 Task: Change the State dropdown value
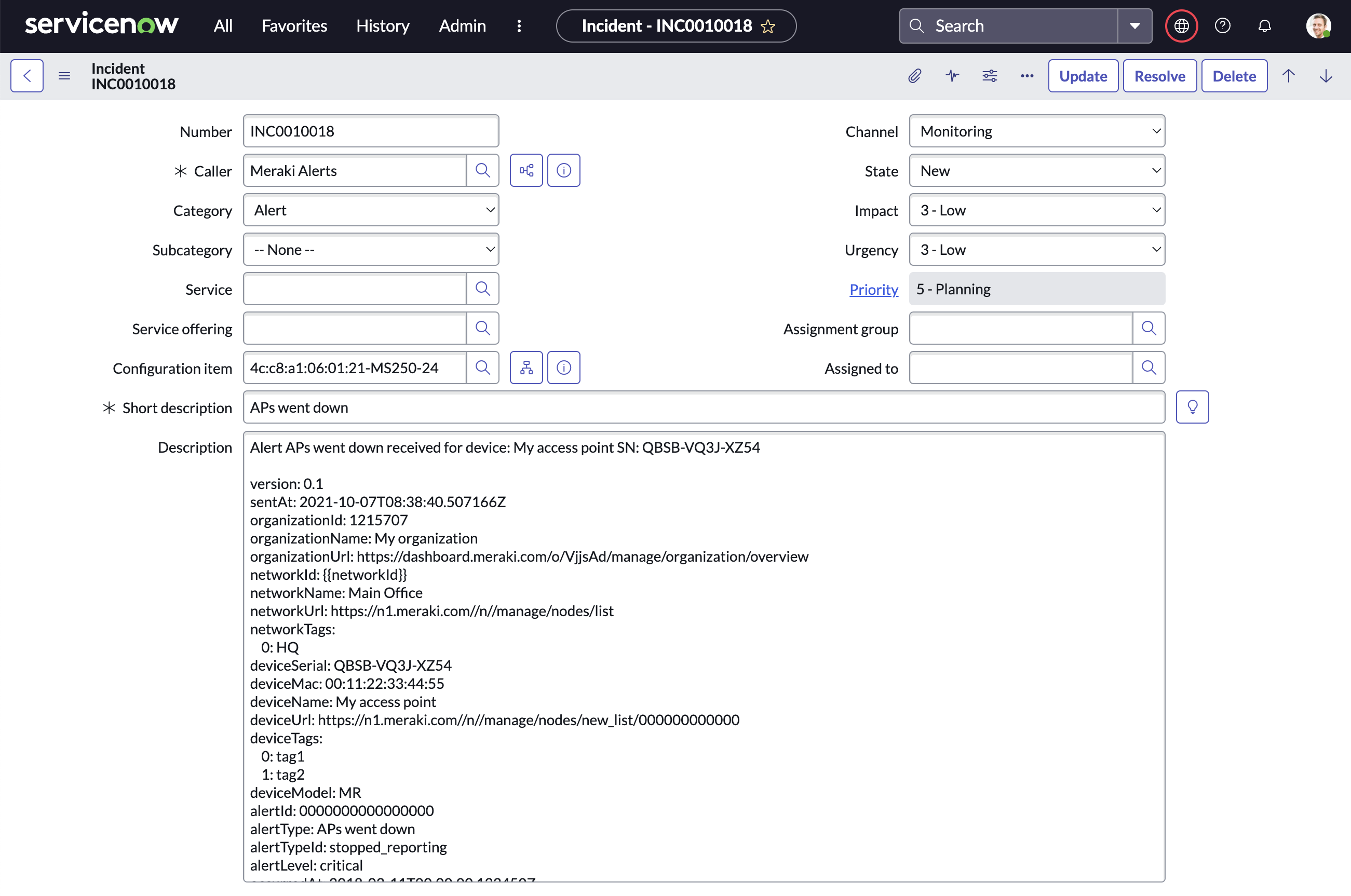[x=1037, y=170]
